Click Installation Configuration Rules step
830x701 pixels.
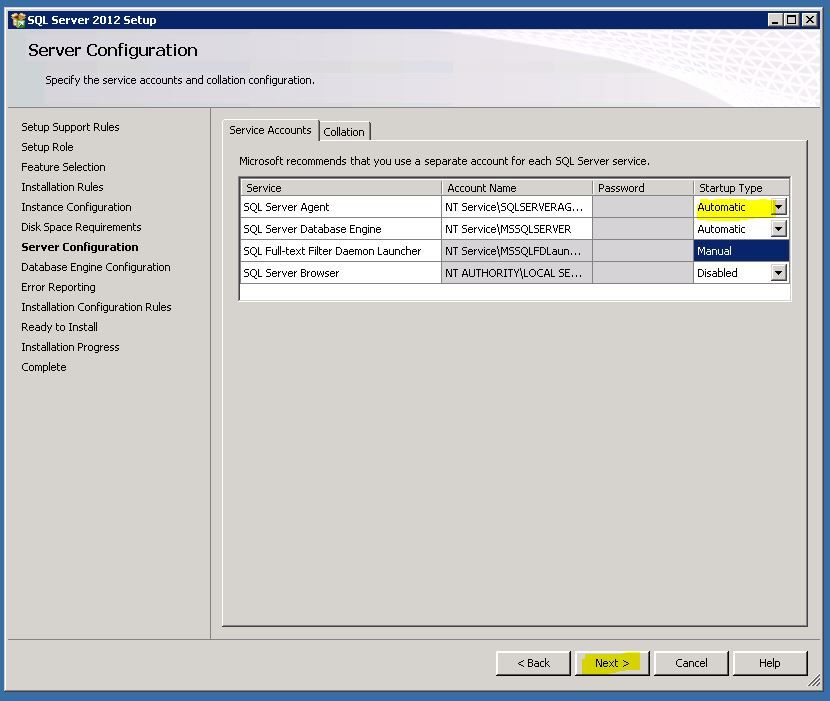pos(96,307)
